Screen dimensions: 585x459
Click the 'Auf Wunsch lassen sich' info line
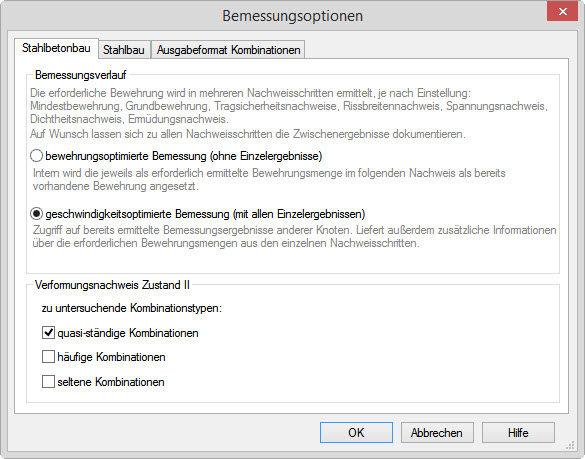(x=248, y=134)
